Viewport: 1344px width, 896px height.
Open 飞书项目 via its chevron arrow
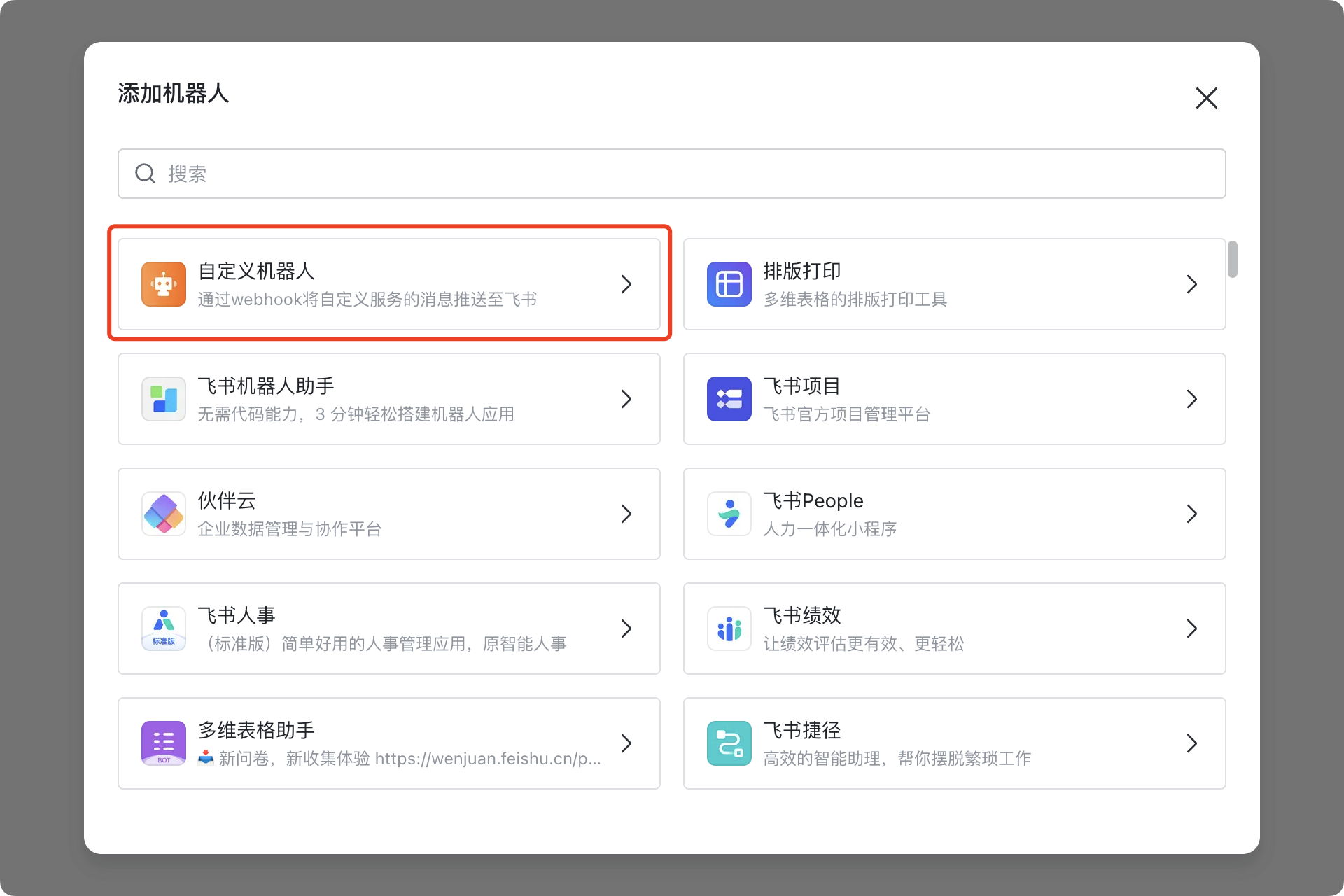1192,399
